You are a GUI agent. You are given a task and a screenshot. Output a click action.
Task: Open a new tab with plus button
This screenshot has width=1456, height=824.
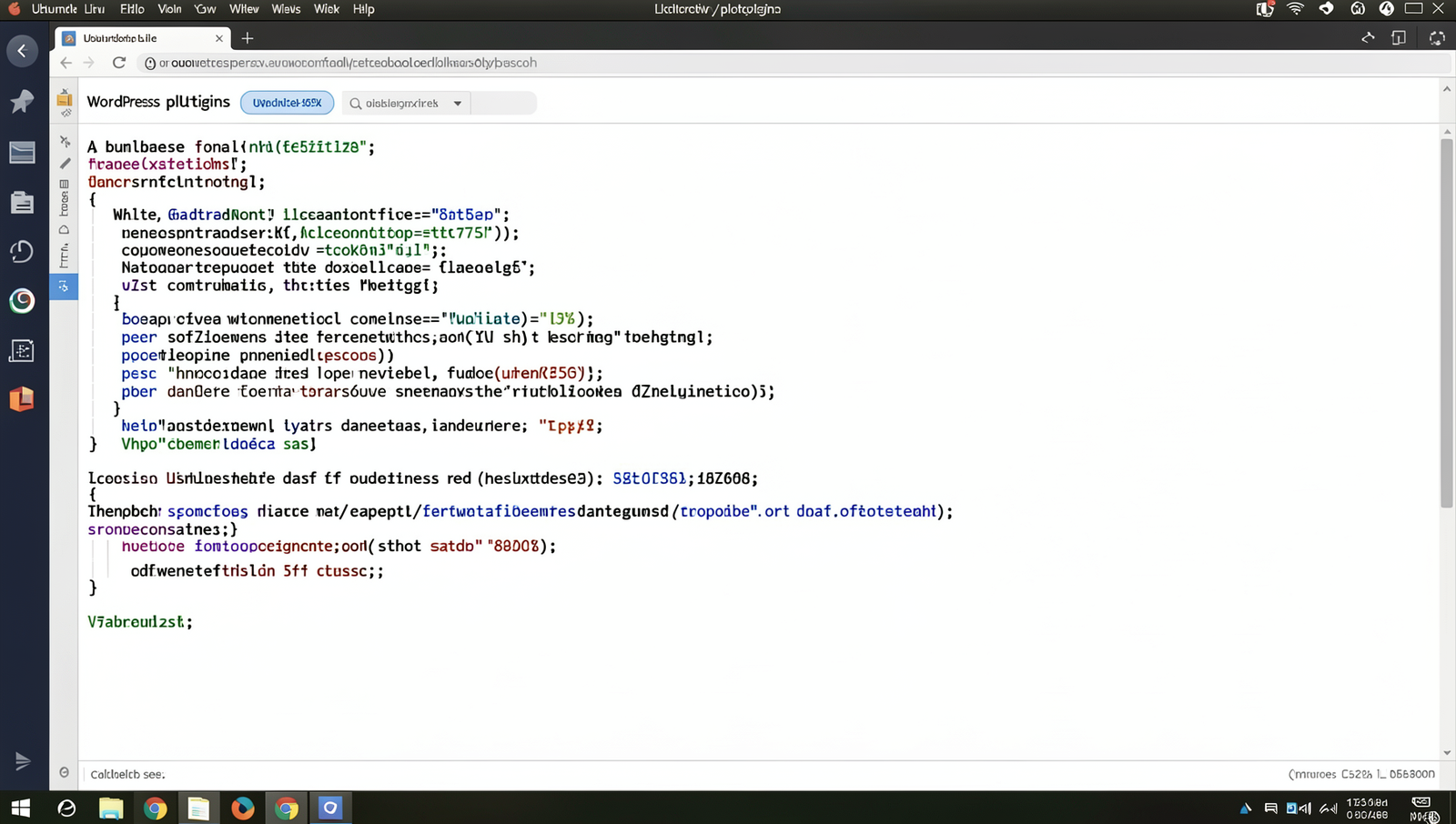coord(248,38)
